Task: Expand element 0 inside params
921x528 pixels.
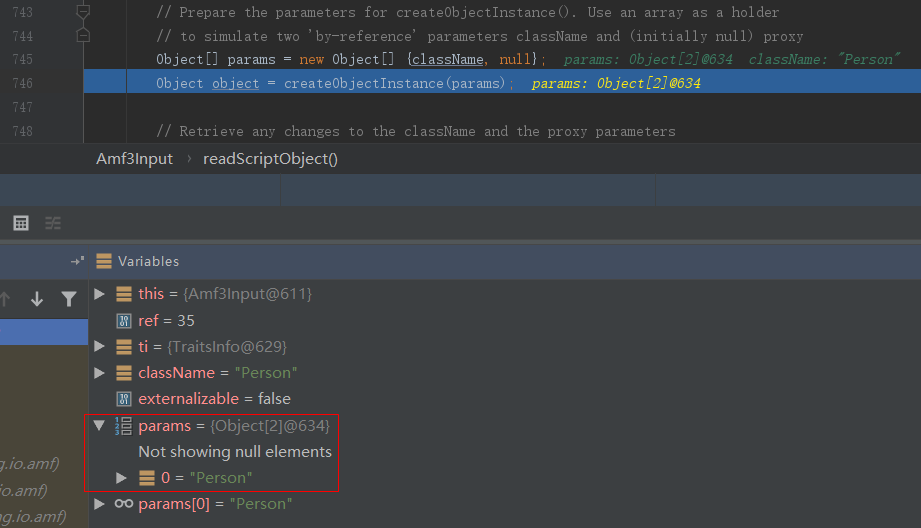Action: click(x=123, y=478)
